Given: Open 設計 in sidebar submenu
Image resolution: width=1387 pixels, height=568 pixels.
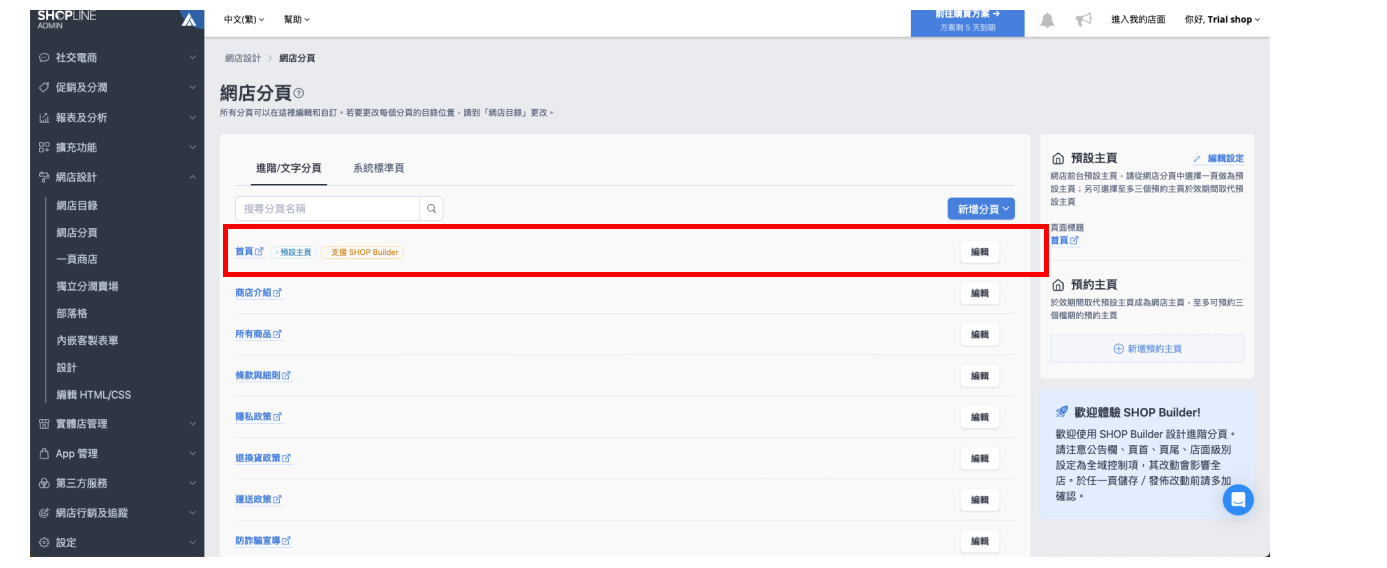Looking at the screenshot, I should click(x=66, y=367).
